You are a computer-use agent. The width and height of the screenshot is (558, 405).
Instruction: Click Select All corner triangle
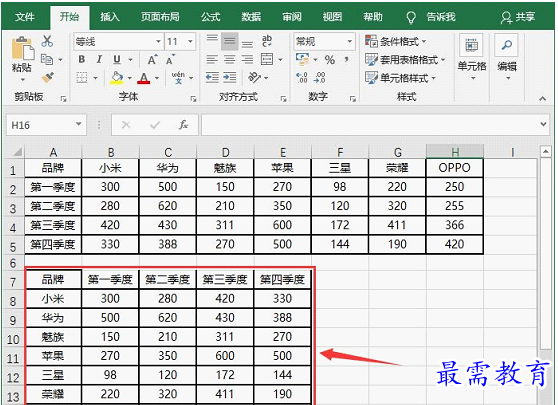pyautogui.click(x=17, y=152)
